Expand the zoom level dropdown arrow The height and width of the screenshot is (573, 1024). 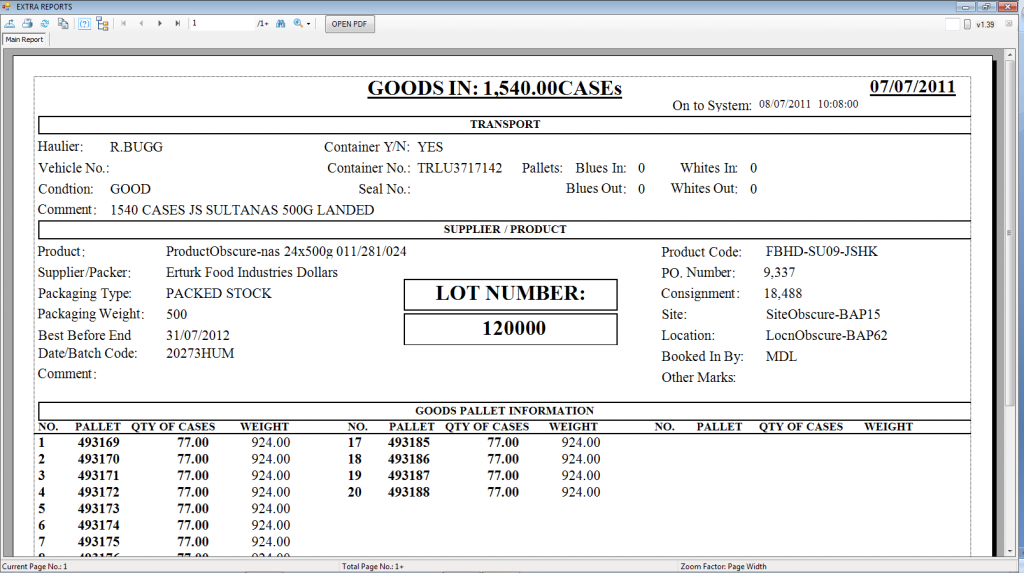309,23
